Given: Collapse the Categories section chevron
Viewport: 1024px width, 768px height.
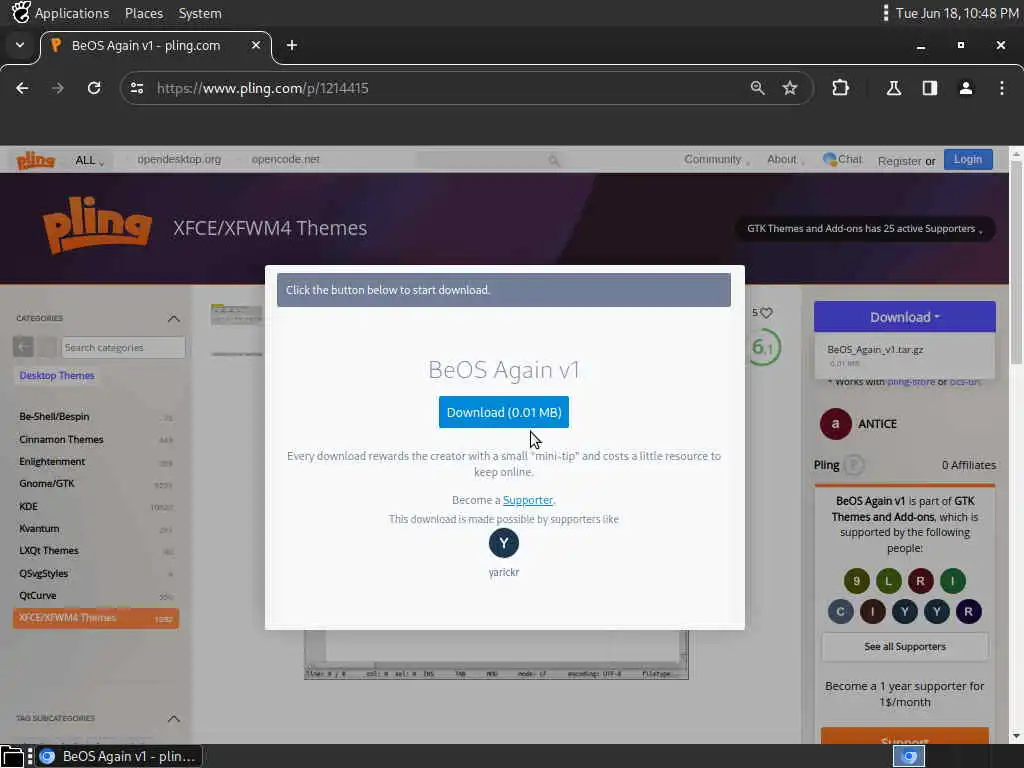Looking at the screenshot, I should (x=174, y=319).
